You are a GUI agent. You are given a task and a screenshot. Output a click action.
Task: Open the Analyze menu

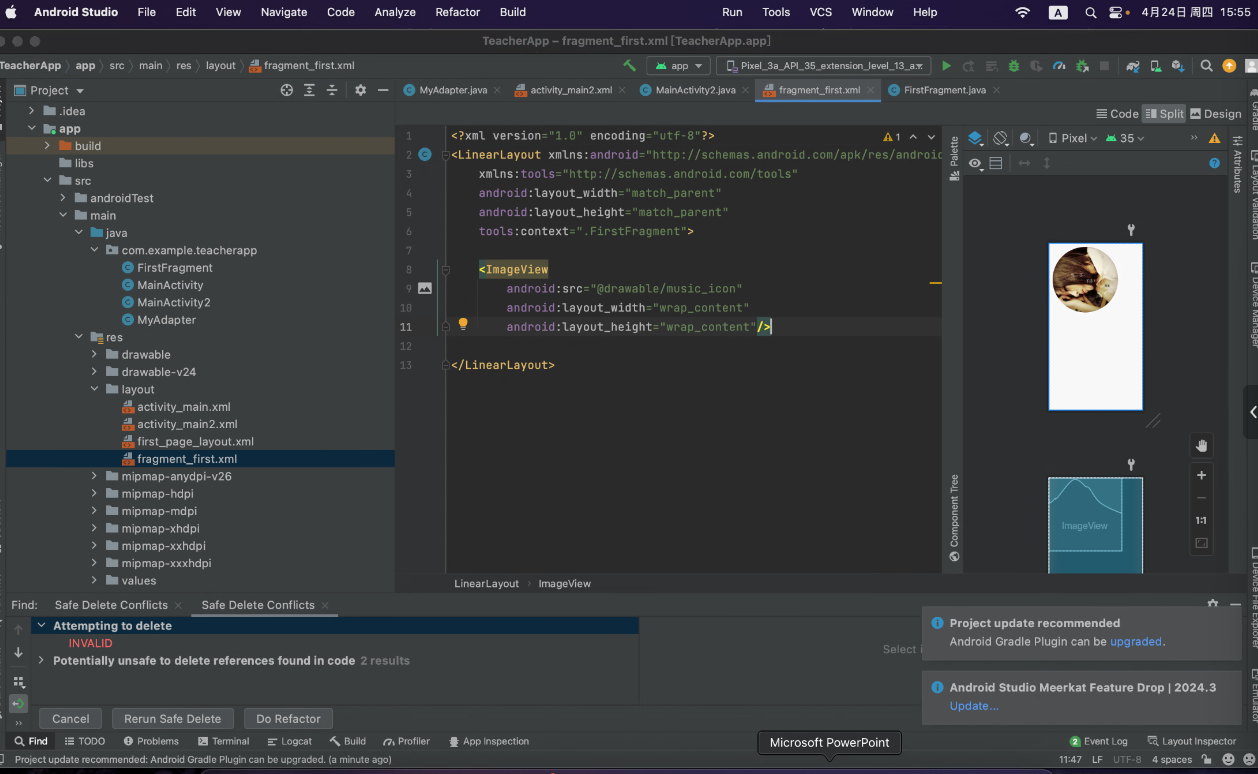point(395,12)
